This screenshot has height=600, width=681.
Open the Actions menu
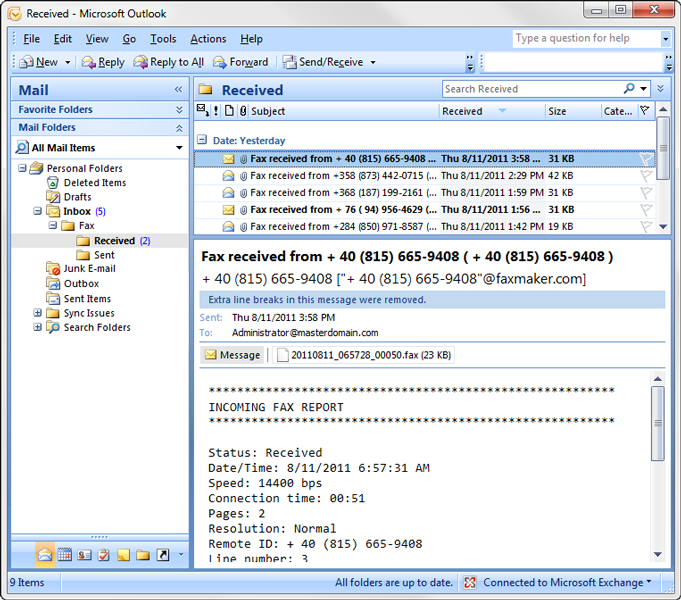208,39
